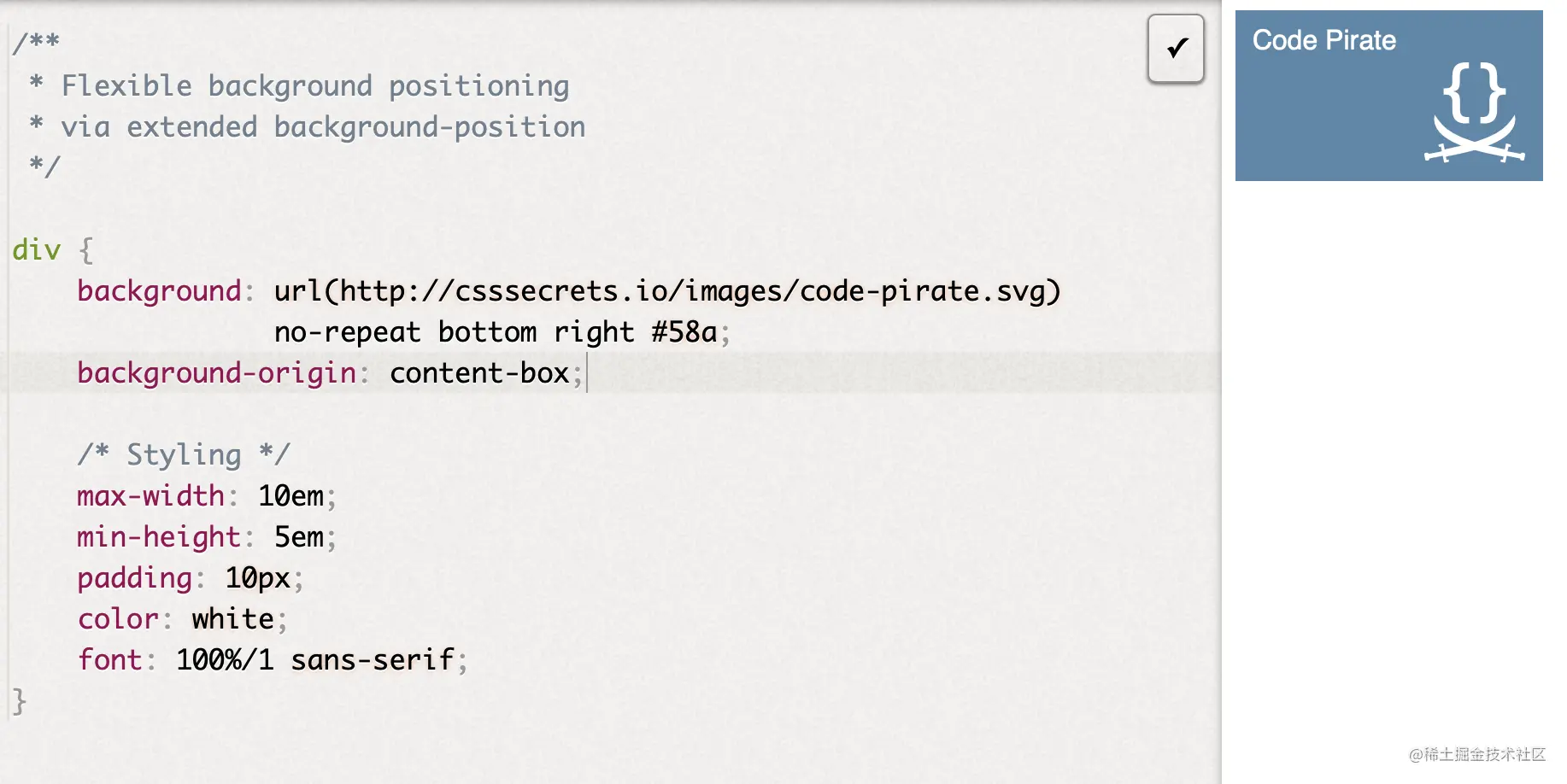Screen dimensions: 1567x784
Task: Click the "div" selector
Action: 37,250
